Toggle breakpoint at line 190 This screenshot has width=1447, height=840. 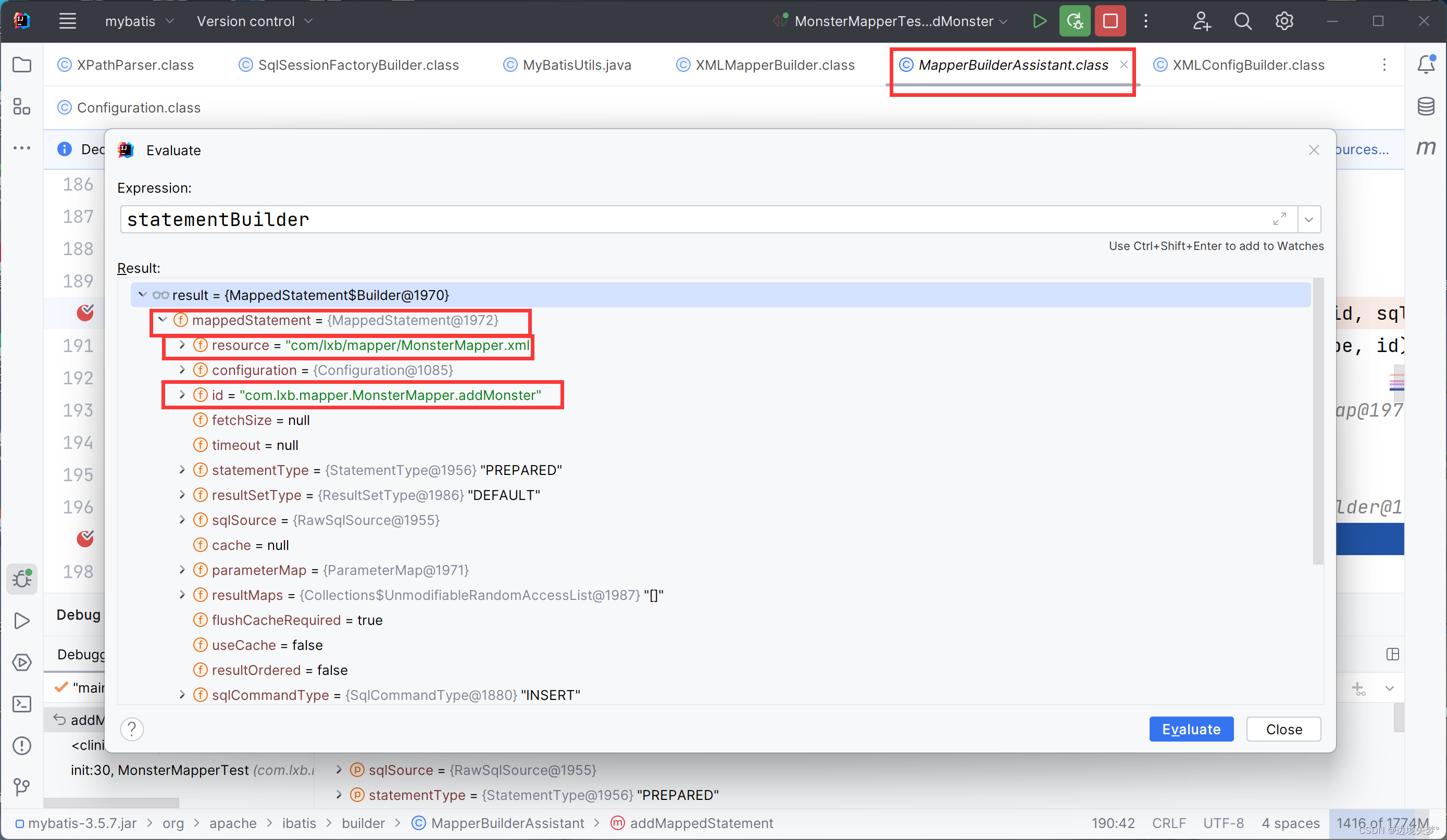click(85, 312)
